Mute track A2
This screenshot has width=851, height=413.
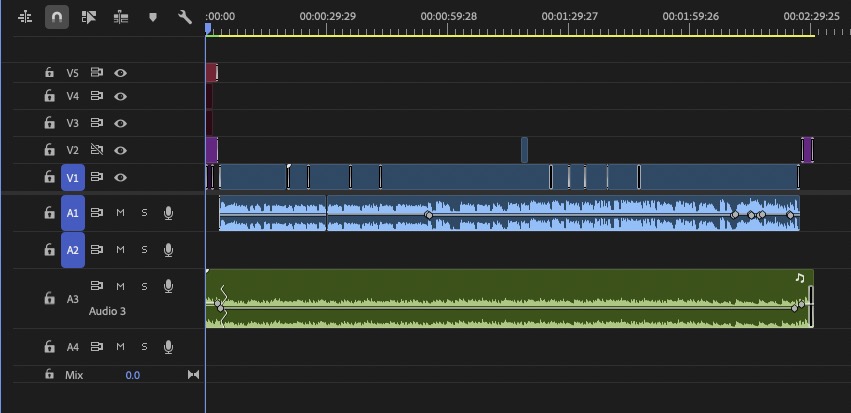coord(120,250)
